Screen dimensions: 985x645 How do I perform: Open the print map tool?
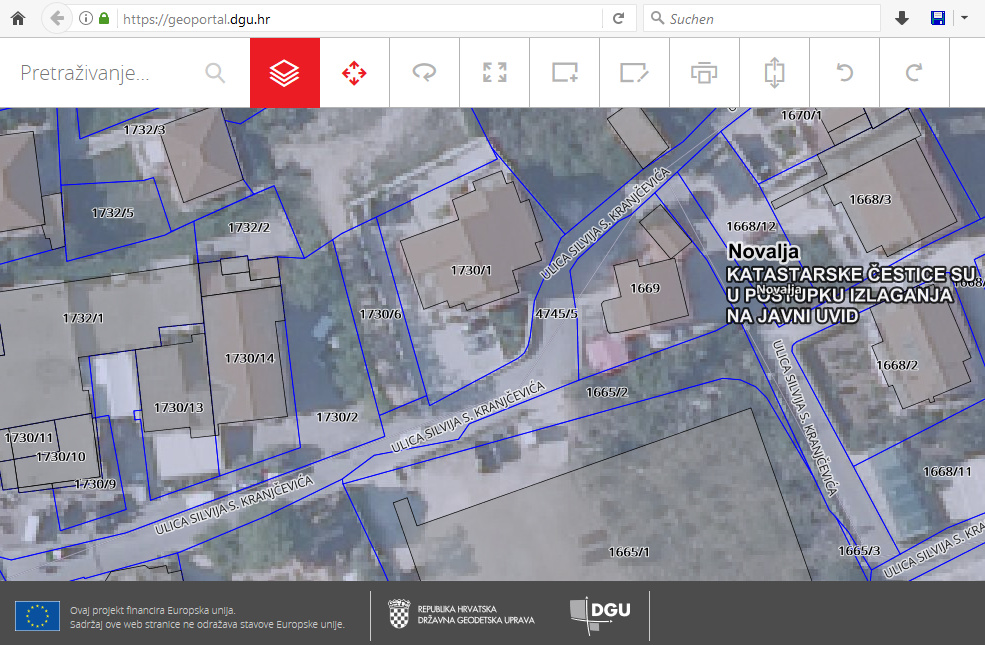[704, 73]
